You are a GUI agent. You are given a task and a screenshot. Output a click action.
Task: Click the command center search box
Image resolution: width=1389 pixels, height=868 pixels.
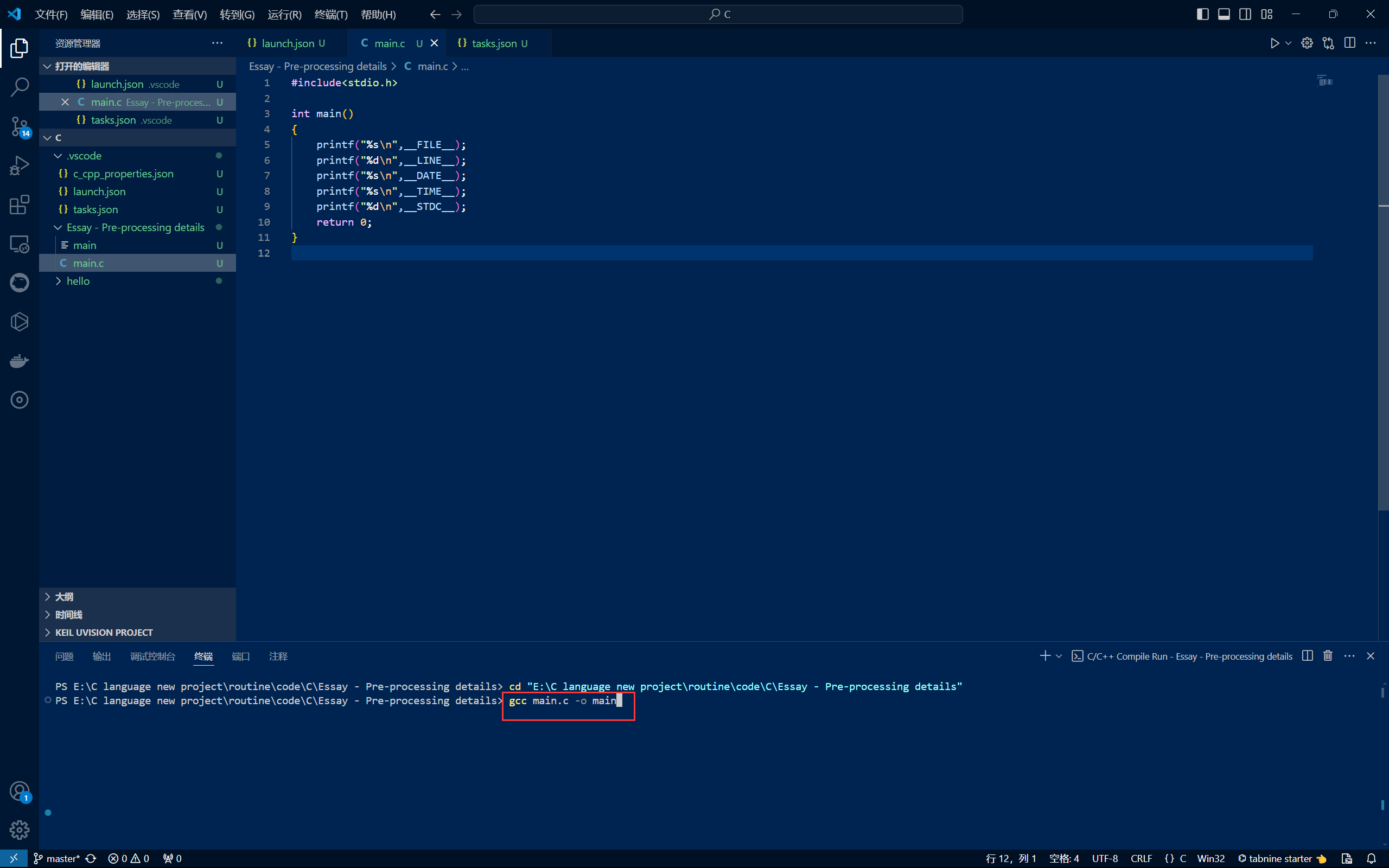pos(718,14)
